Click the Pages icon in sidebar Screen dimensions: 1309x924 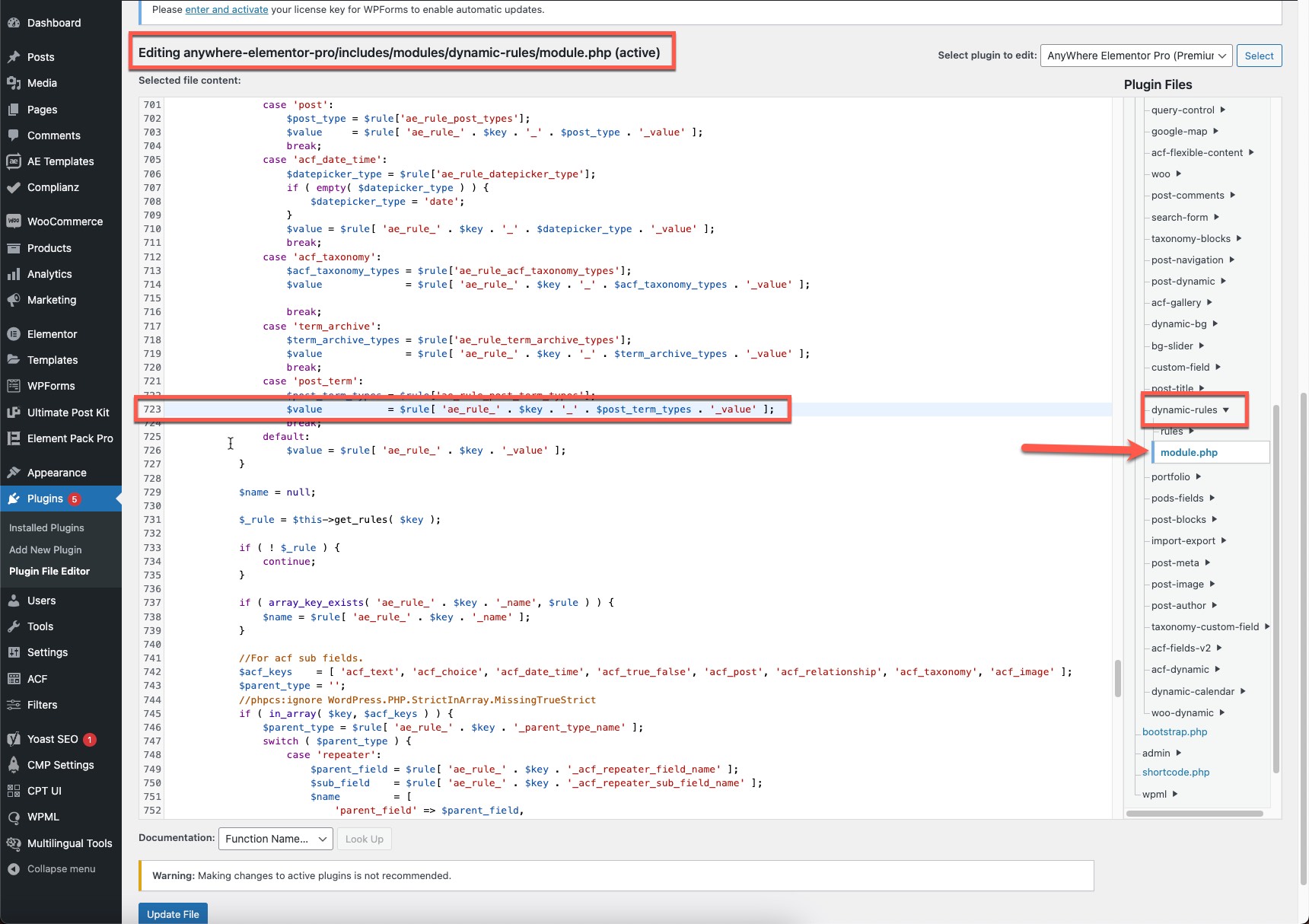pos(14,110)
